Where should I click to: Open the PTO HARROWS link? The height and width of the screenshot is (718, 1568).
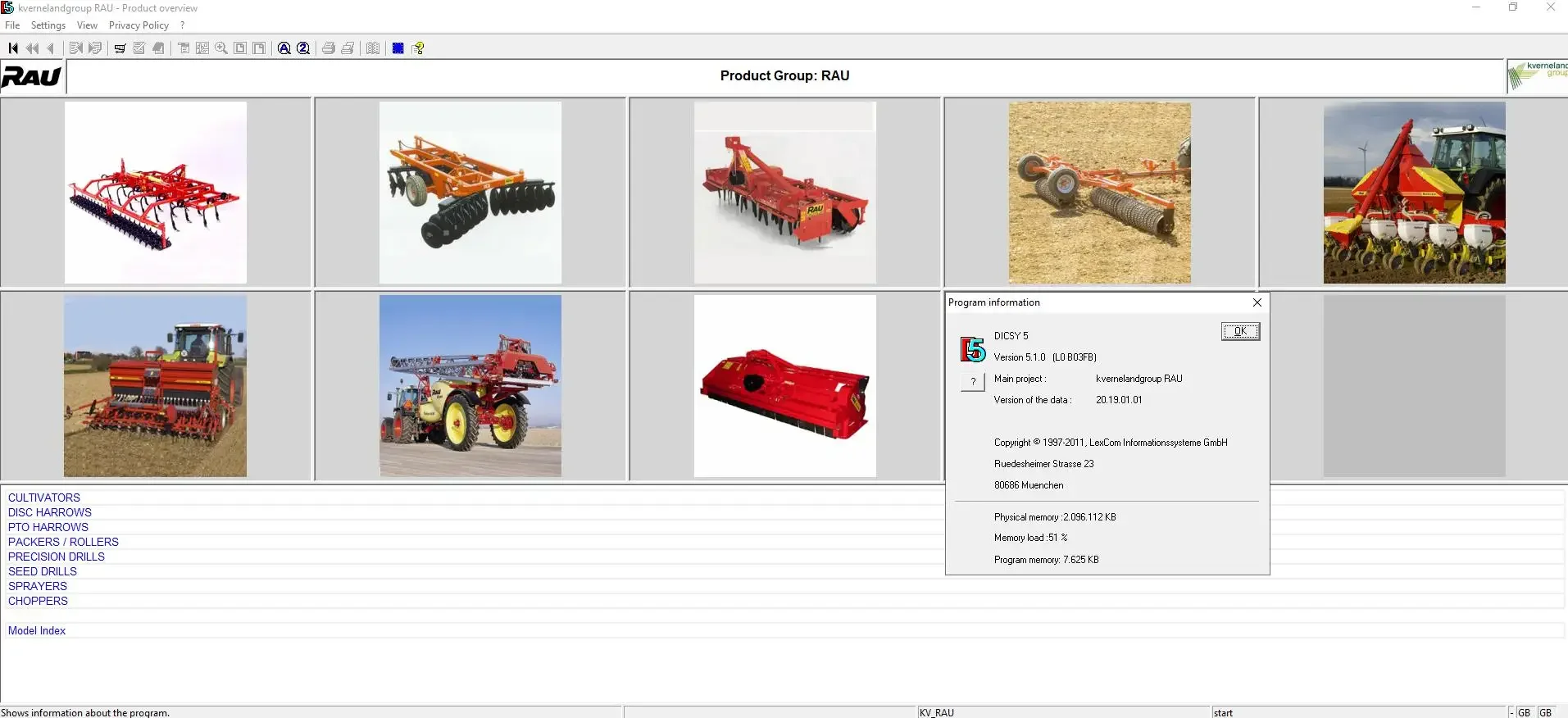tap(48, 527)
